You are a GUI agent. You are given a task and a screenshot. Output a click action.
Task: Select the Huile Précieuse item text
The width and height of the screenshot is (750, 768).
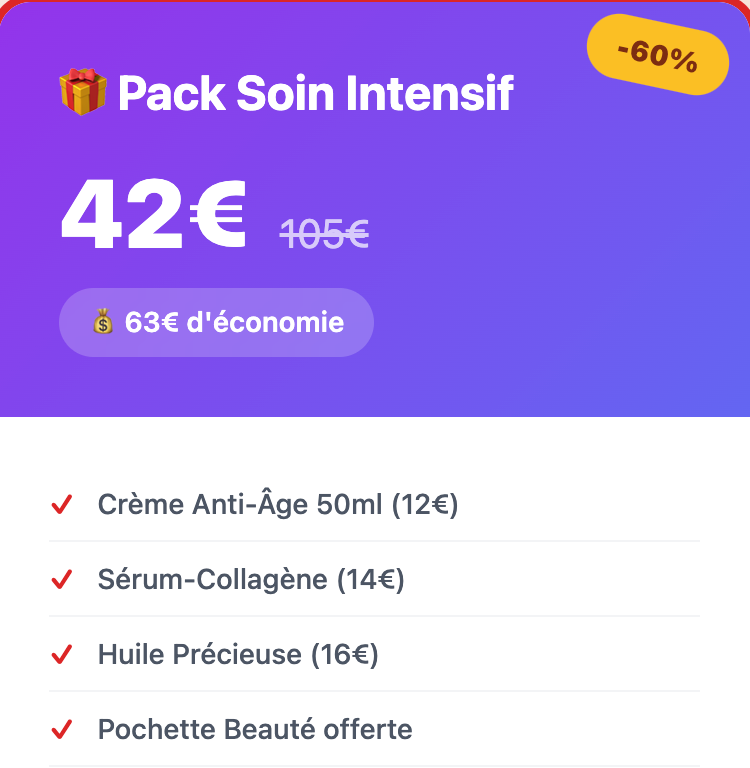click(199, 654)
